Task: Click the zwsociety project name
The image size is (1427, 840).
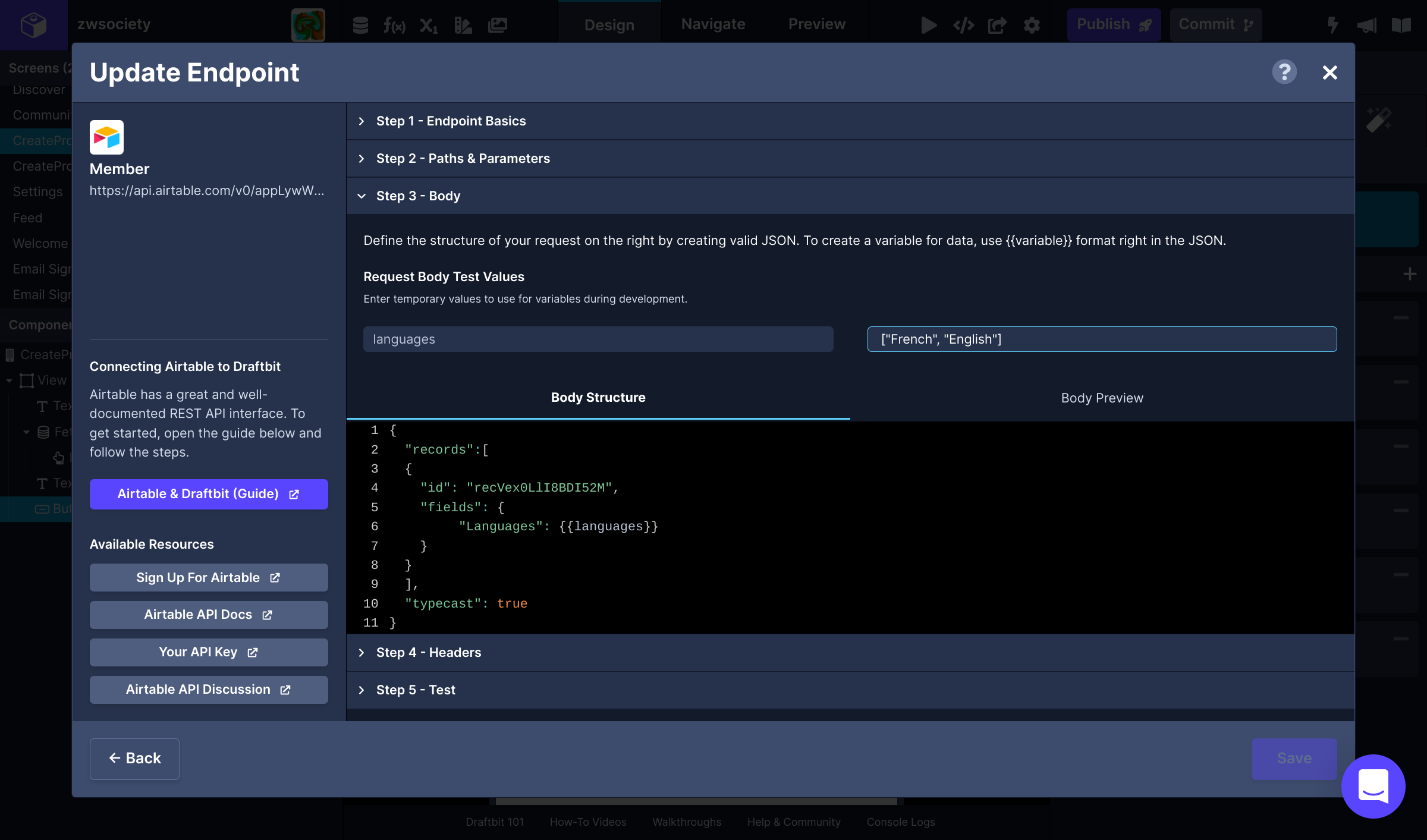Action: coord(114,24)
